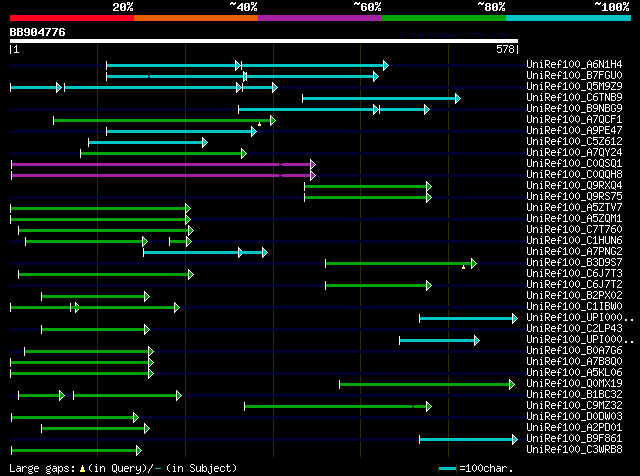Select the UniRef100_C5Z612 label

[x=574, y=142]
